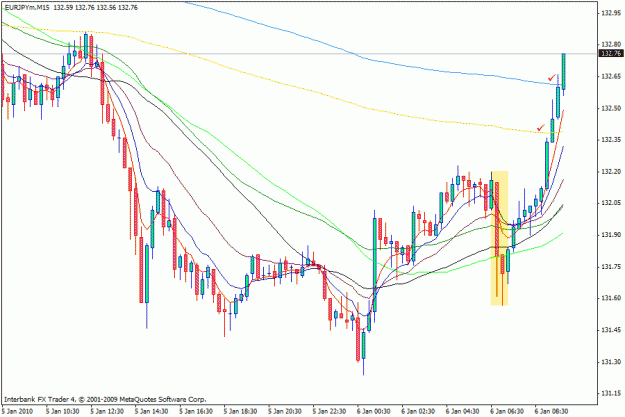625x417 pixels.
Task: Click the 5 Jan 16:30 time label
Action: [x=196, y=411]
